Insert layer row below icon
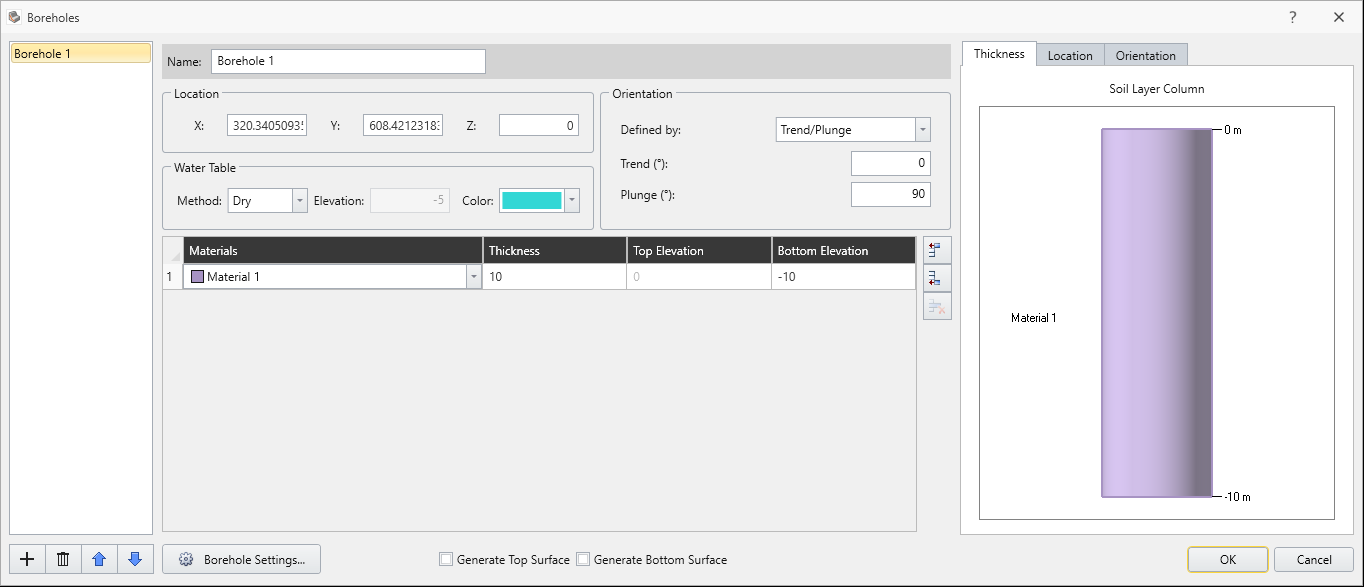 click(937, 278)
